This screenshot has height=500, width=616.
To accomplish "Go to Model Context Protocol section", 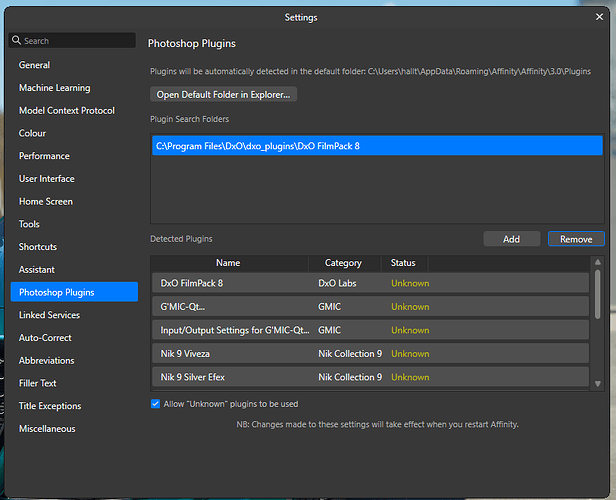I will click(x=67, y=110).
